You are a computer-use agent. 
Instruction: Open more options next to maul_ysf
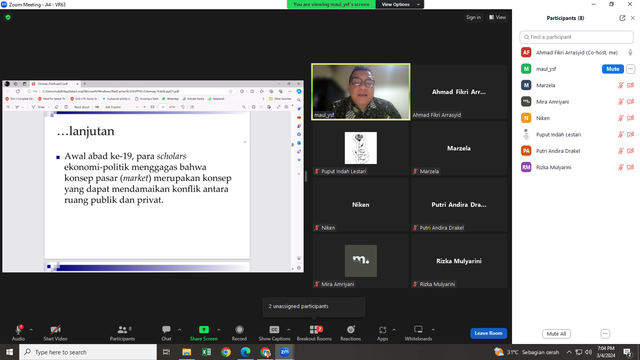click(x=630, y=69)
